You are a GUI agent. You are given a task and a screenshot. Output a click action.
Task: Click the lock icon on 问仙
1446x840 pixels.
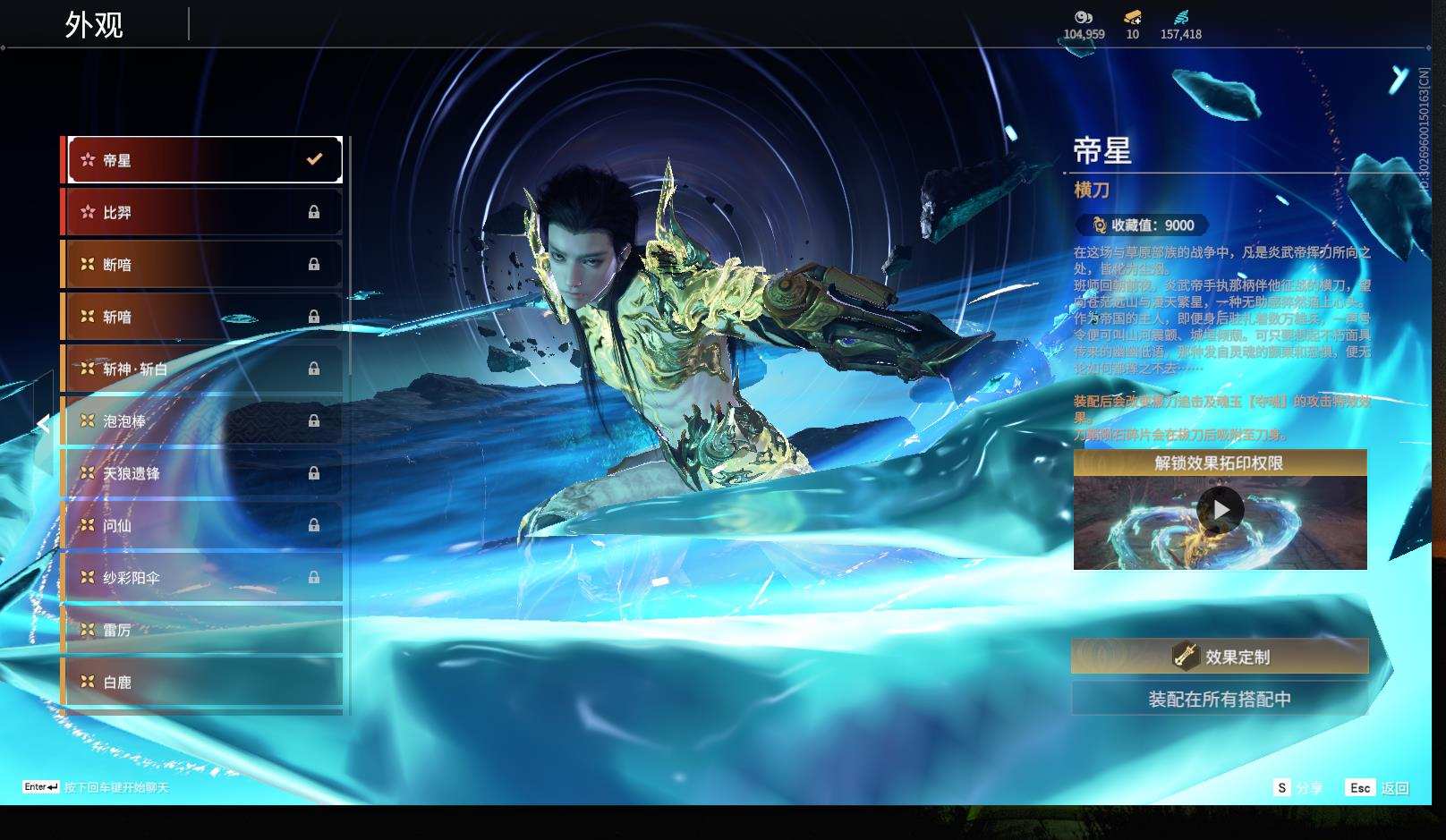314,525
